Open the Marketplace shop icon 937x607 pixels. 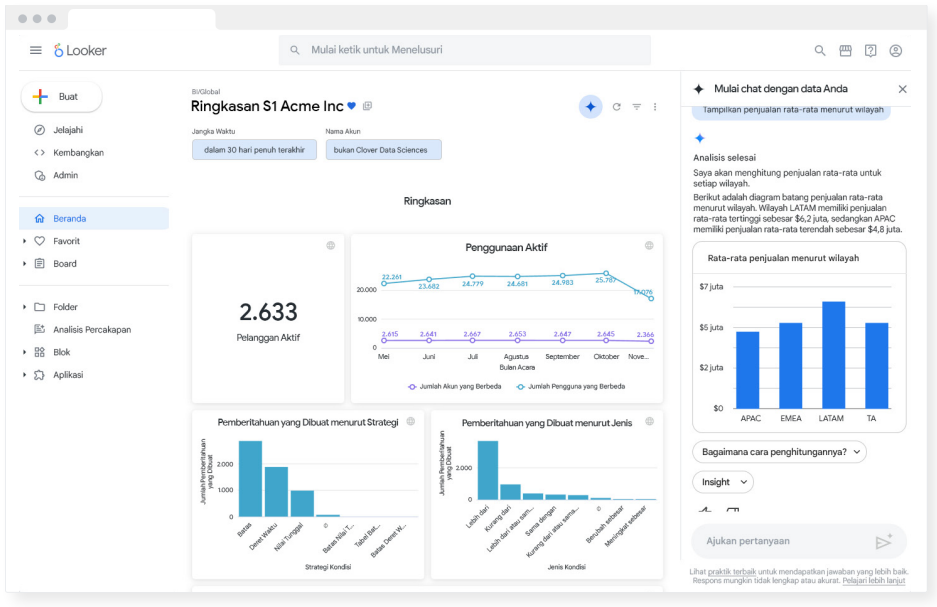(x=845, y=51)
